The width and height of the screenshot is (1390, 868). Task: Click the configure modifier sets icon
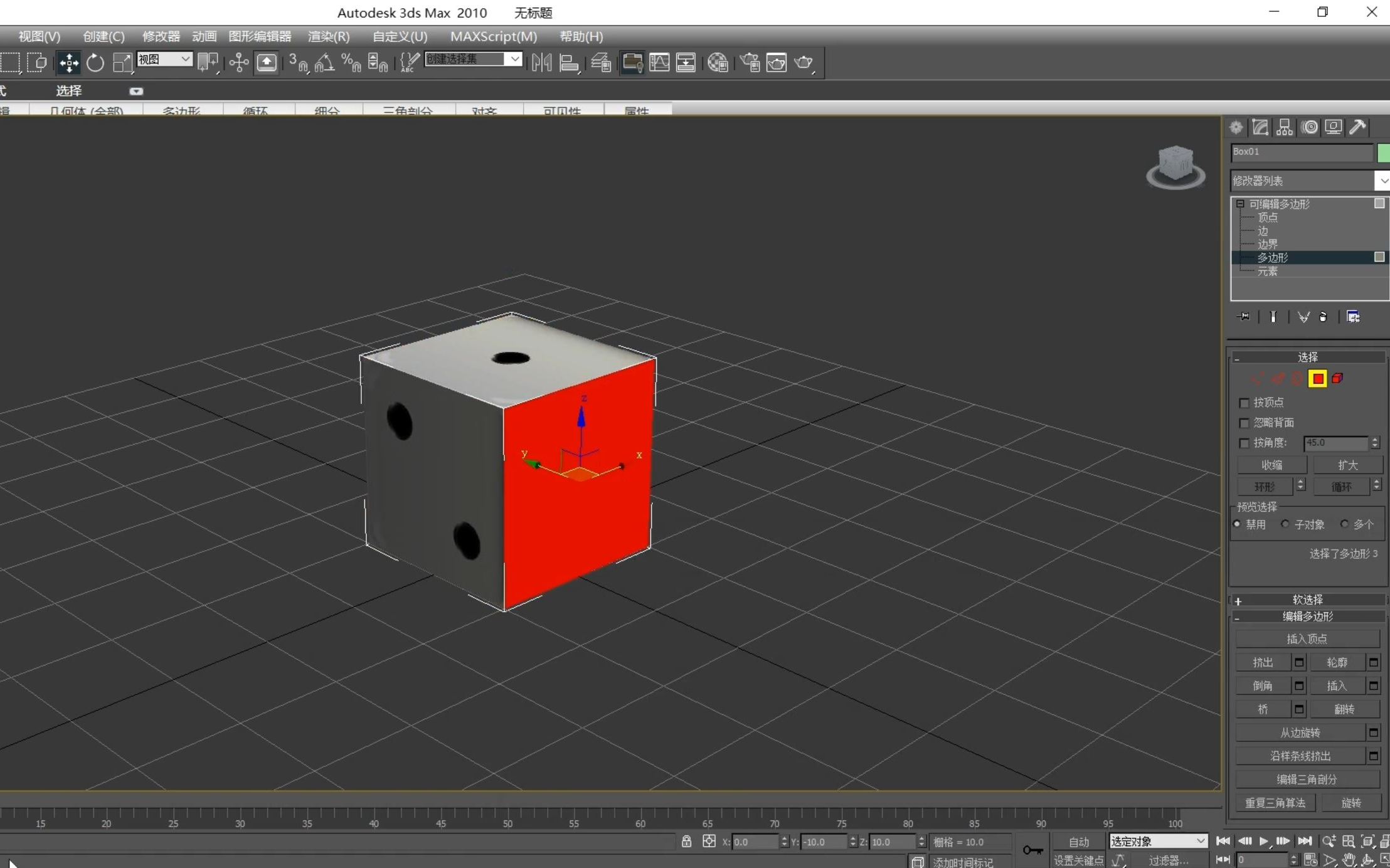(1353, 317)
